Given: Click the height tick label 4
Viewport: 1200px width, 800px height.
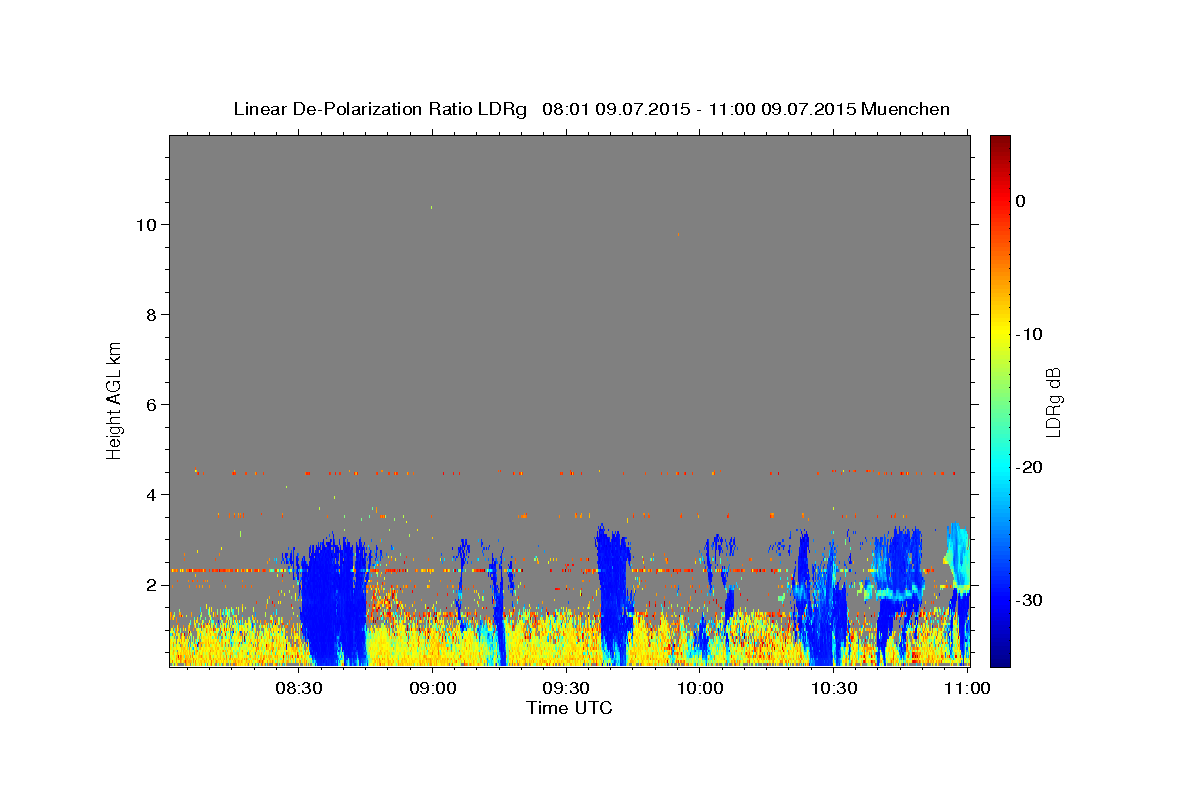Looking at the screenshot, I should pos(152,494).
